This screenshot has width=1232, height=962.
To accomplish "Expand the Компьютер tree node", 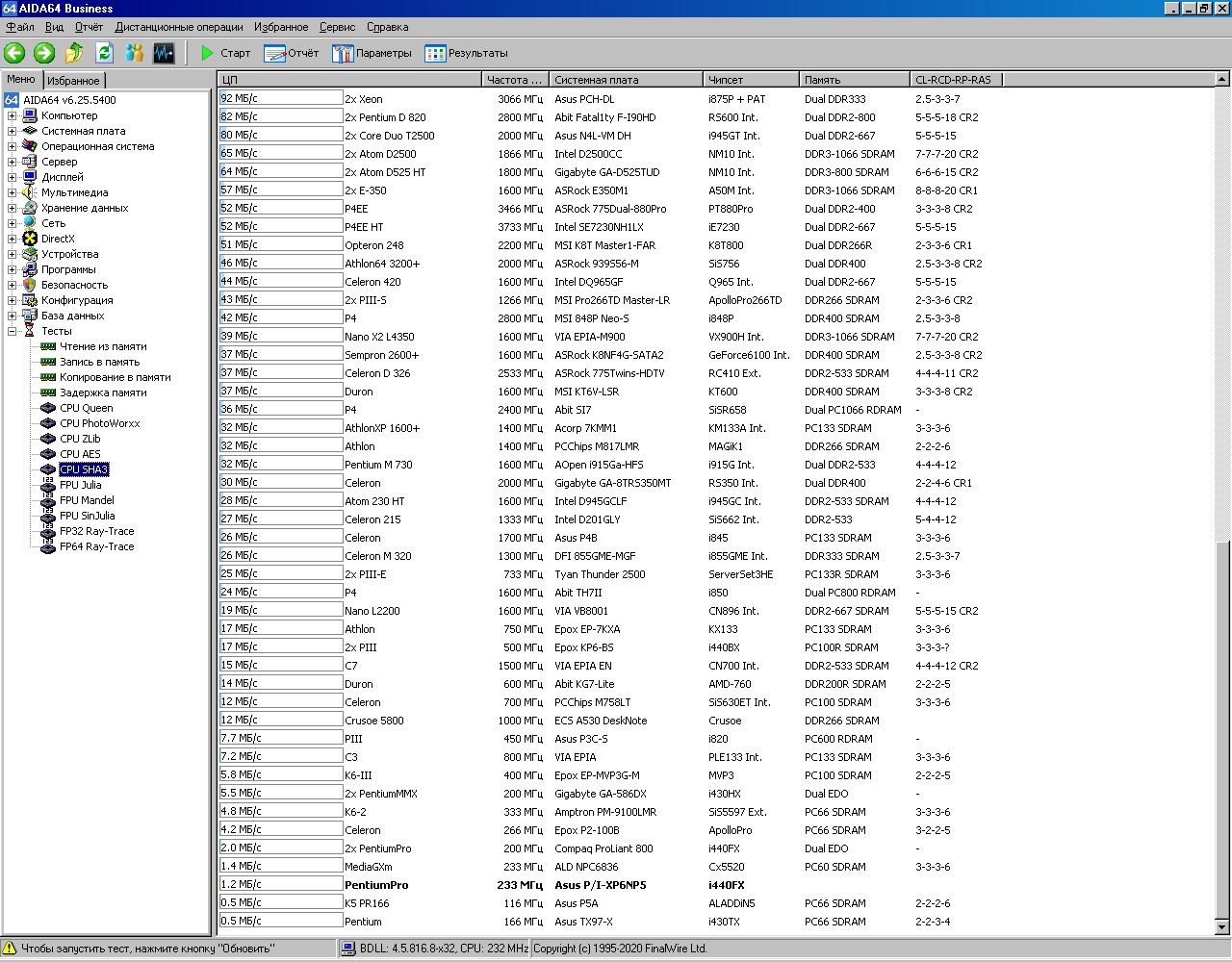I will click(x=13, y=115).
